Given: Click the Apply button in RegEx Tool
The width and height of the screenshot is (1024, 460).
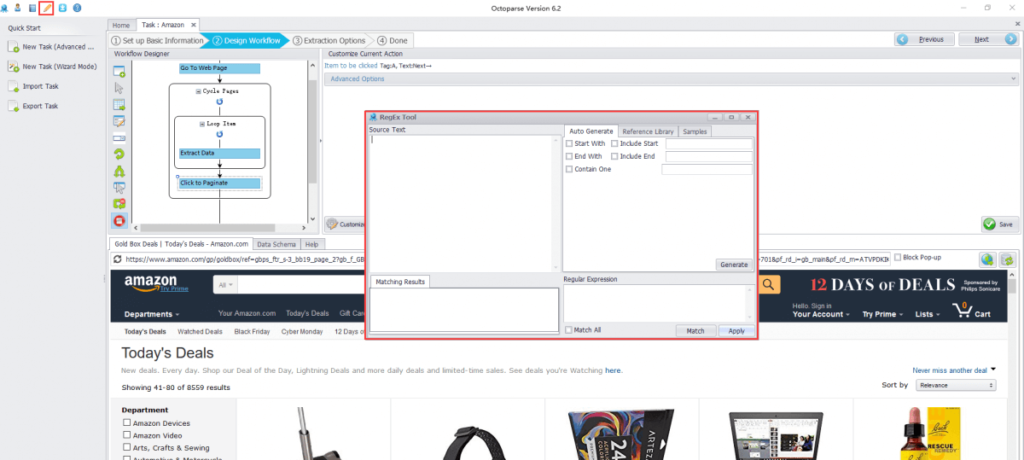Looking at the screenshot, I should click(x=736, y=331).
